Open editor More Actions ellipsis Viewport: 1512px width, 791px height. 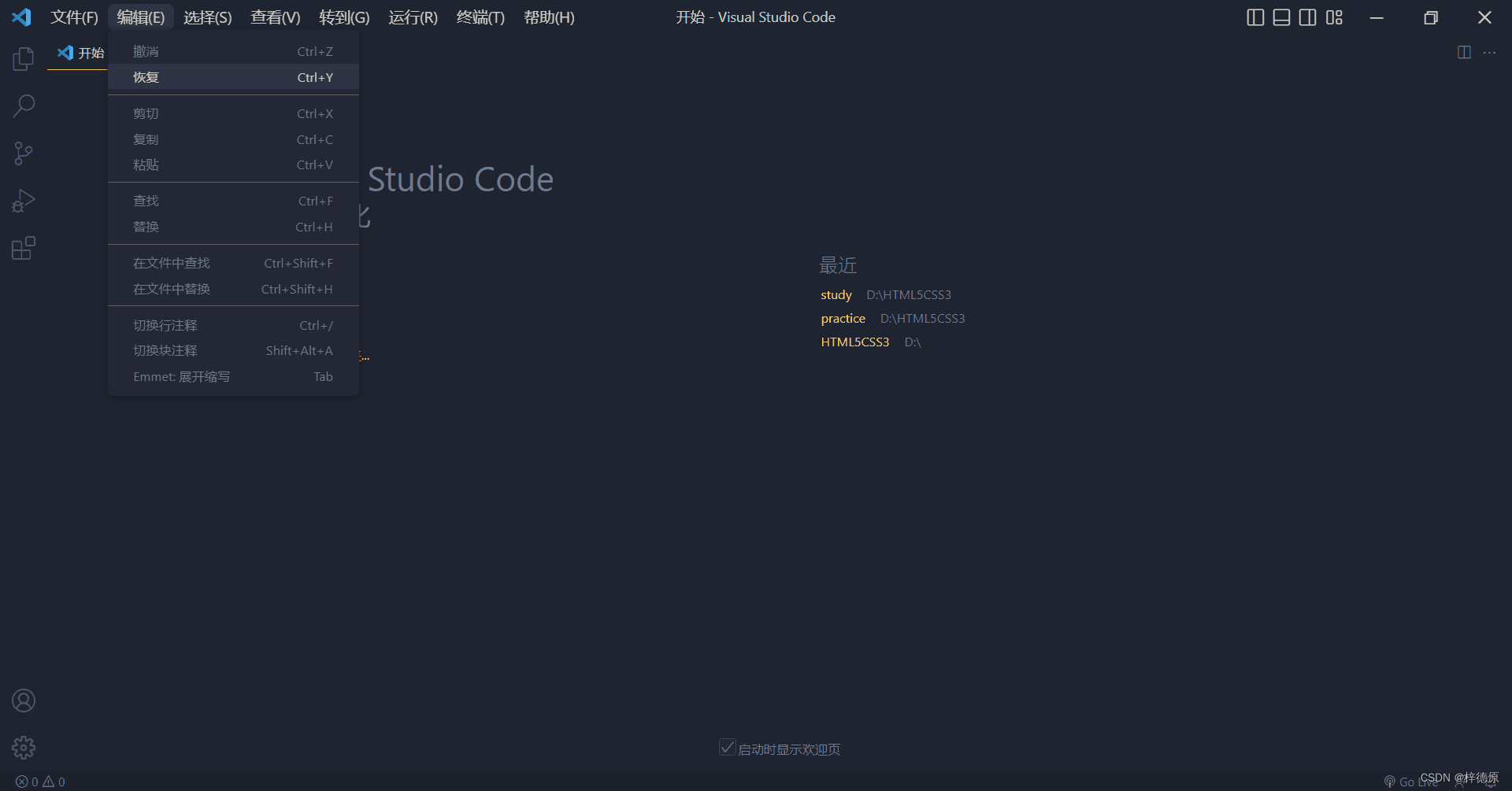click(1489, 53)
